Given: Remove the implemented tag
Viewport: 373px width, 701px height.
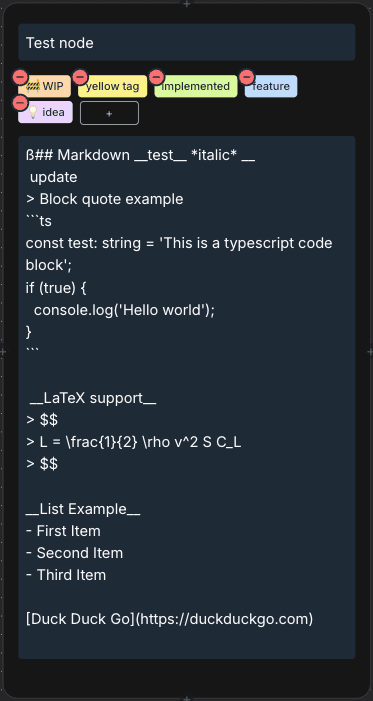Looking at the screenshot, I should [x=157, y=77].
